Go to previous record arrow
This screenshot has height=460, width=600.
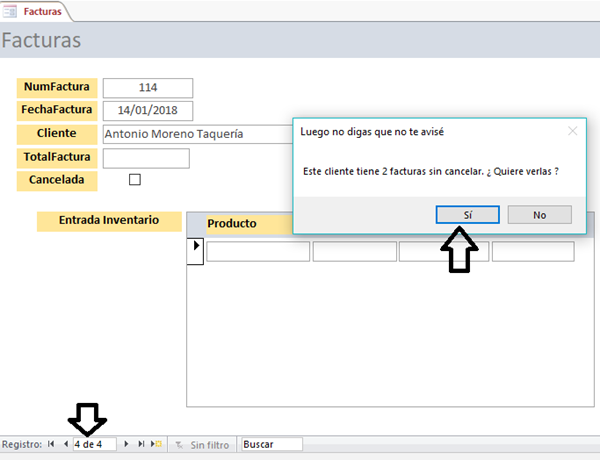tap(66, 444)
